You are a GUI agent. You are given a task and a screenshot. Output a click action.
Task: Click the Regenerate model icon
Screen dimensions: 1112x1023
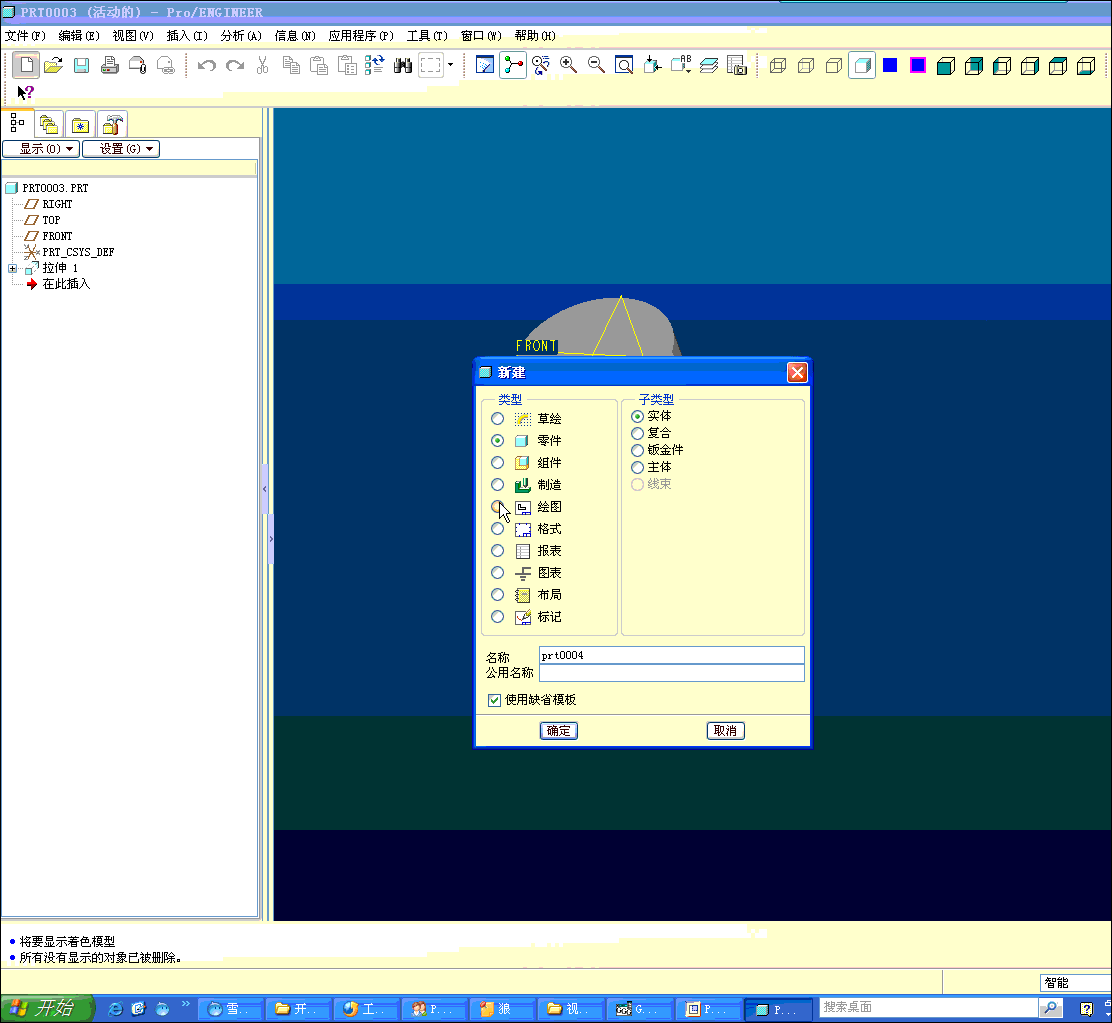tap(375, 65)
